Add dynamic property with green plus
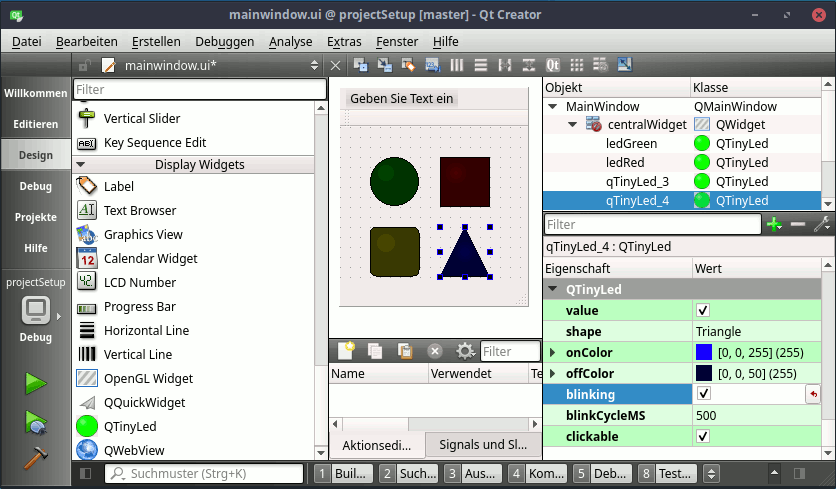 [x=774, y=225]
